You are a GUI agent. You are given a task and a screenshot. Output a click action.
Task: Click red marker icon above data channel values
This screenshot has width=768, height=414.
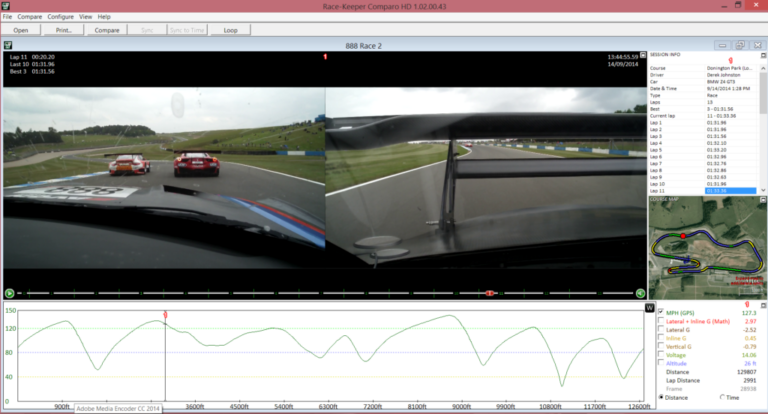[746, 304]
